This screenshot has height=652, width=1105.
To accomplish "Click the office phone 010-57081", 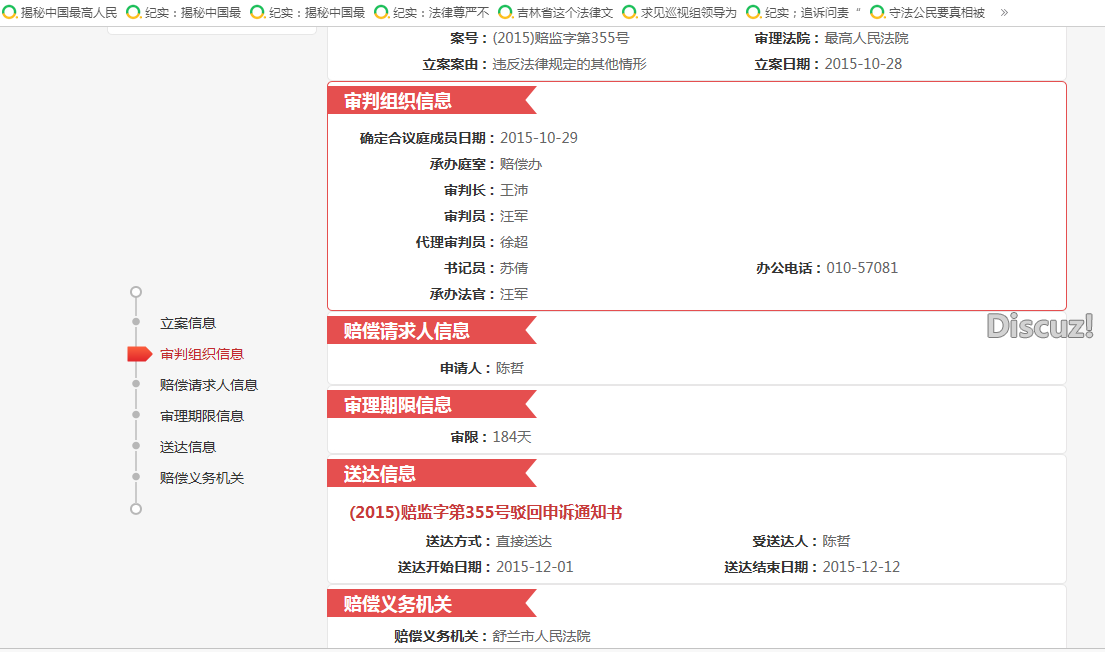I will 863,269.
